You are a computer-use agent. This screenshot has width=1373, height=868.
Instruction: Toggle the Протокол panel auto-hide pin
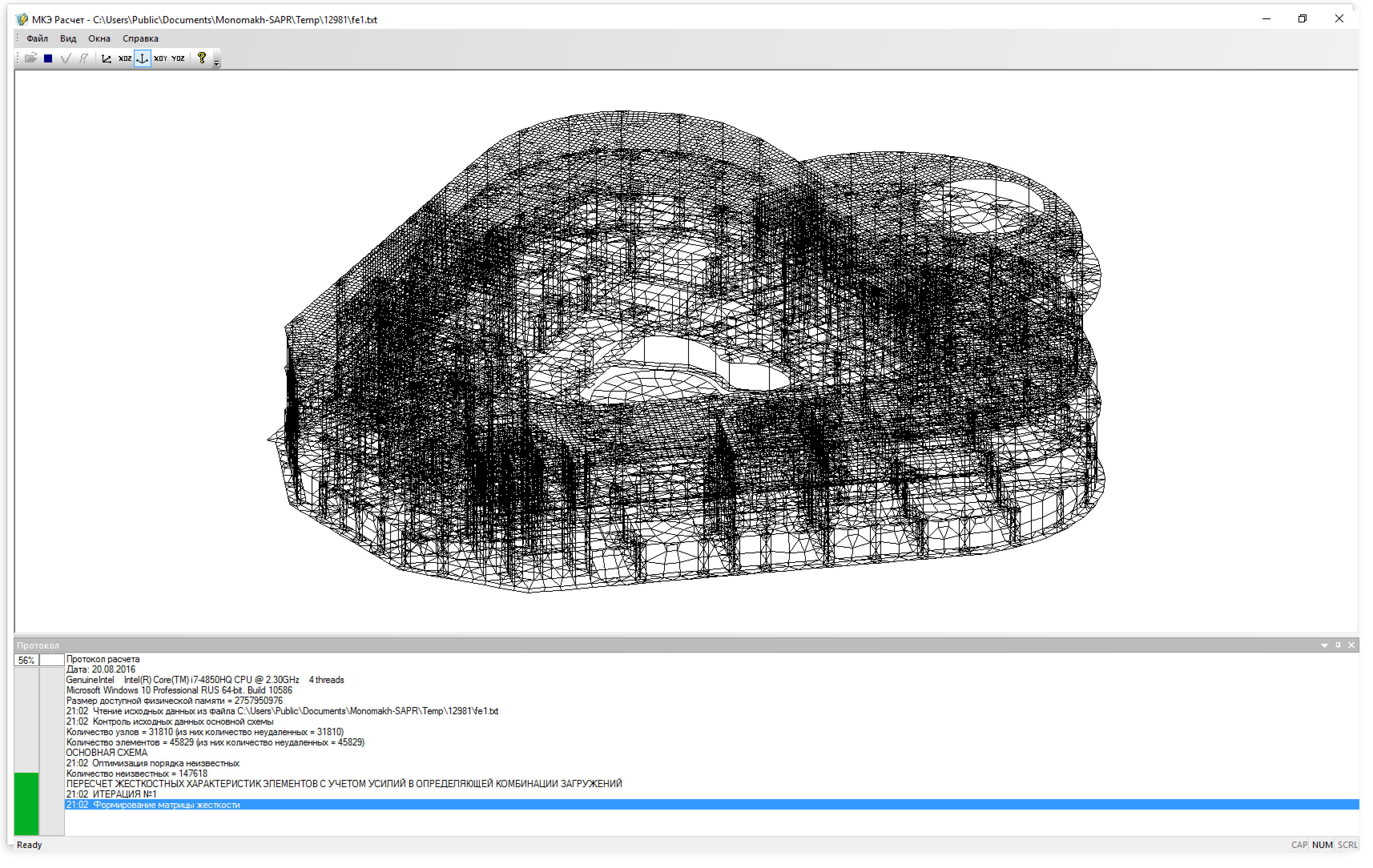pyautogui.click(x=1338, y=645)
